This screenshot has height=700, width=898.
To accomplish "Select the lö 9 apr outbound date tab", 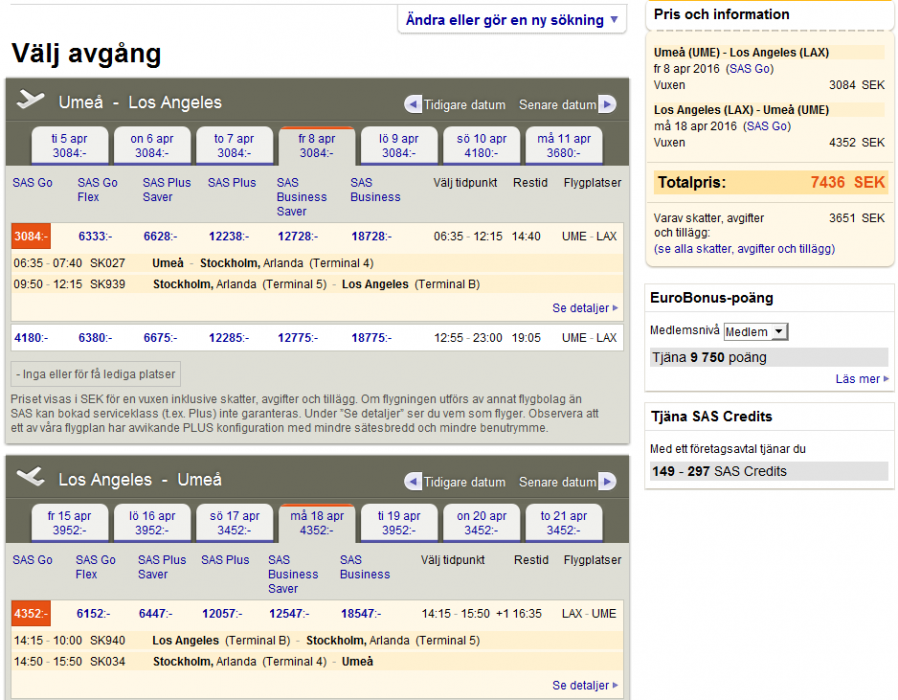I will [398, 146].
